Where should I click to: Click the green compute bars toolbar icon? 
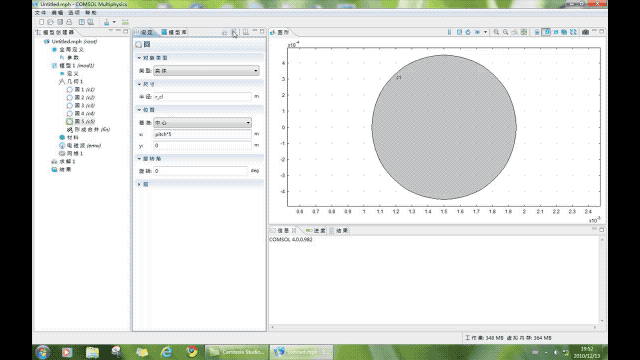coord(125,22)
